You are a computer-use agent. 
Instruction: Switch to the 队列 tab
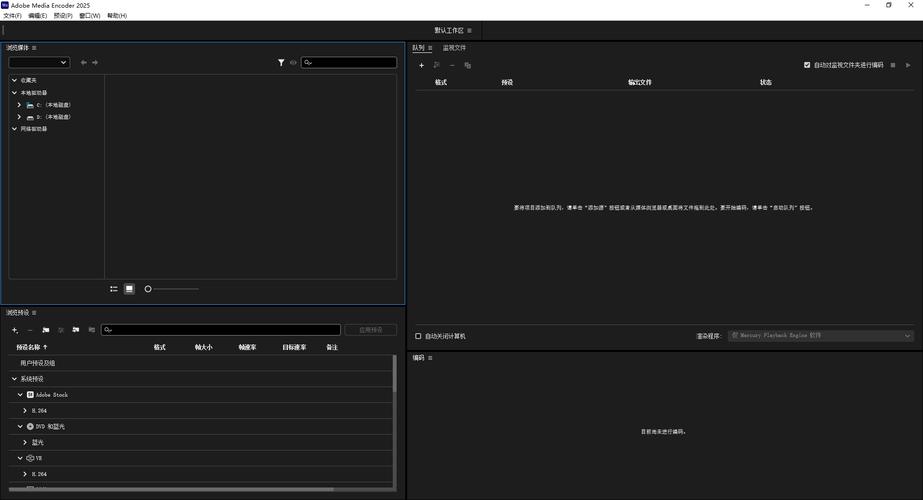tap(418, 48)
